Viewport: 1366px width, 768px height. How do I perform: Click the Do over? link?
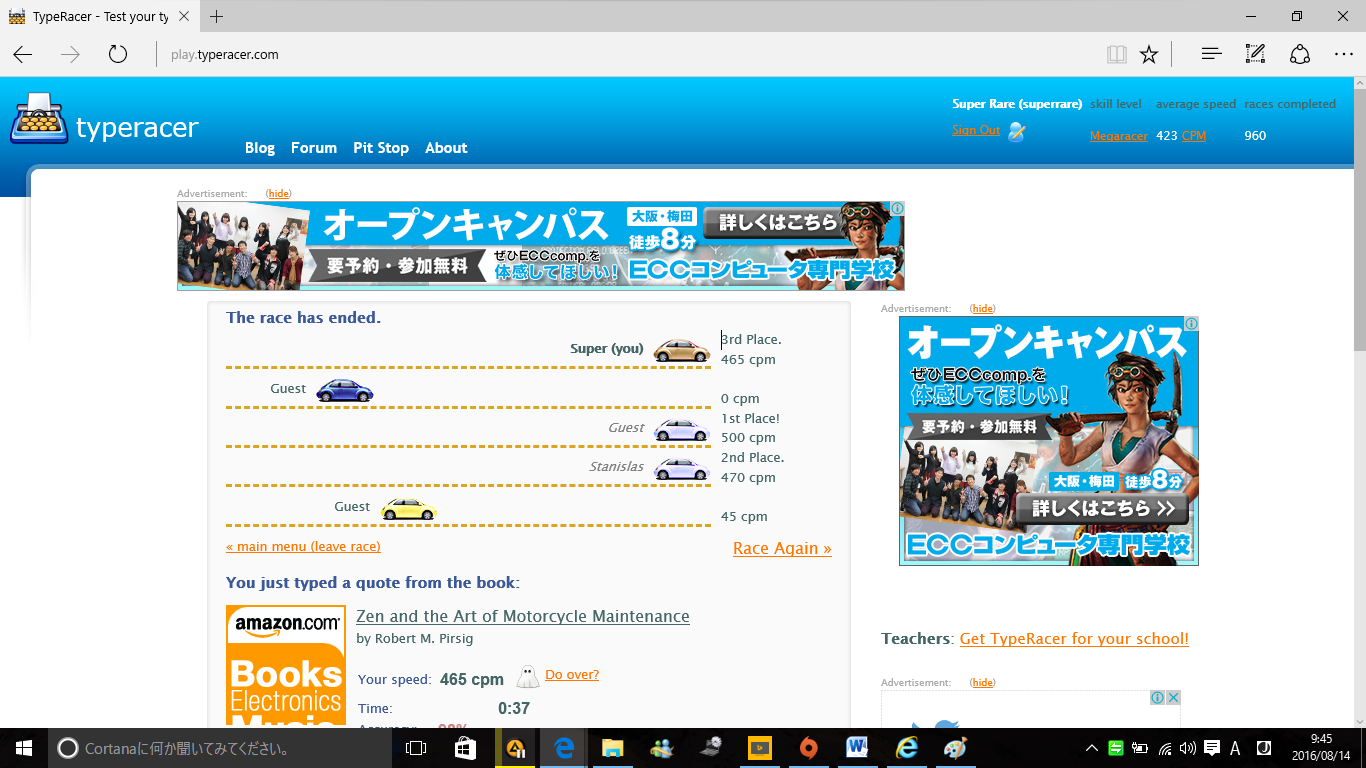point(572,675)
